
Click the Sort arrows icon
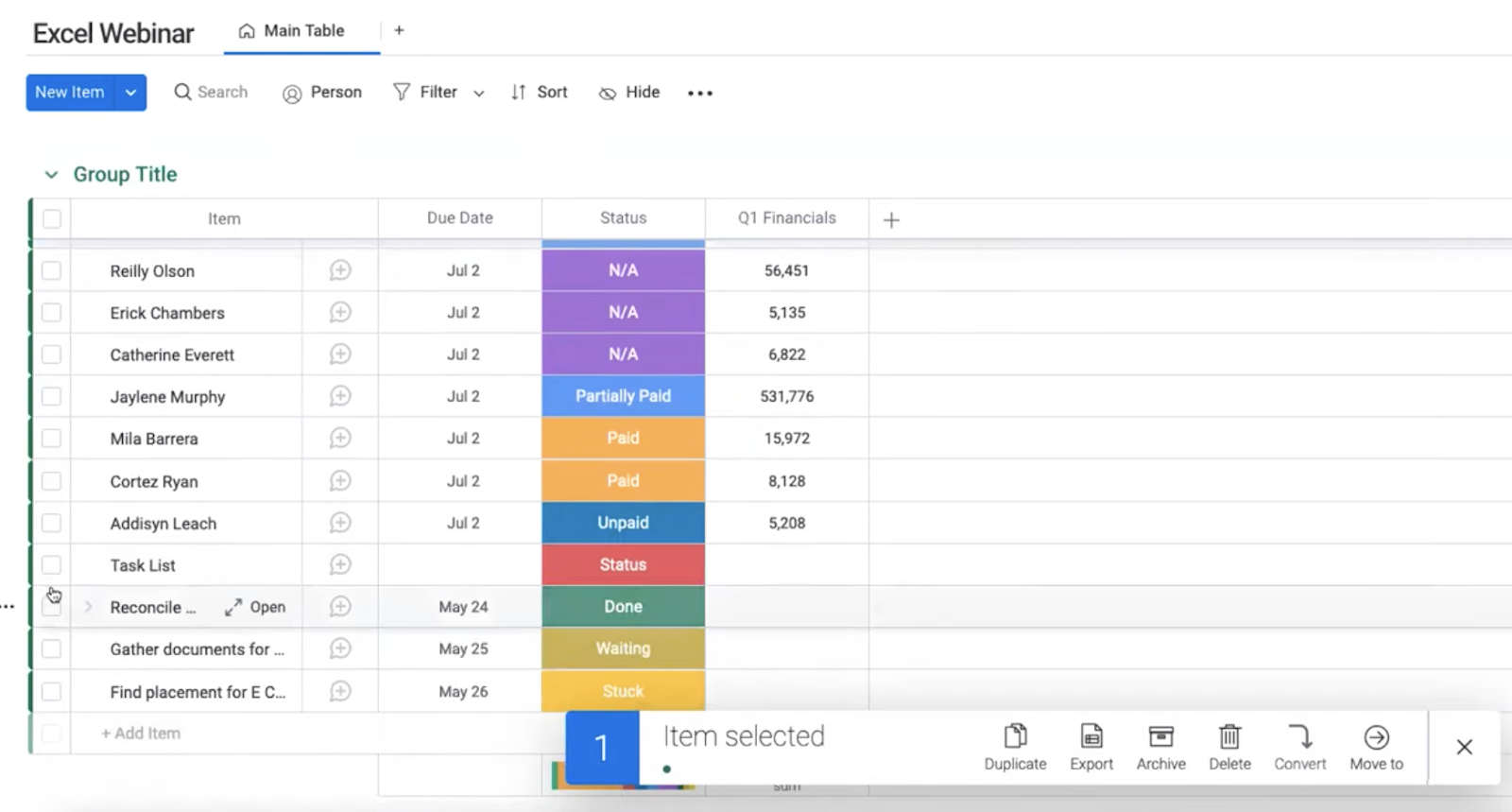click(518, 92)
